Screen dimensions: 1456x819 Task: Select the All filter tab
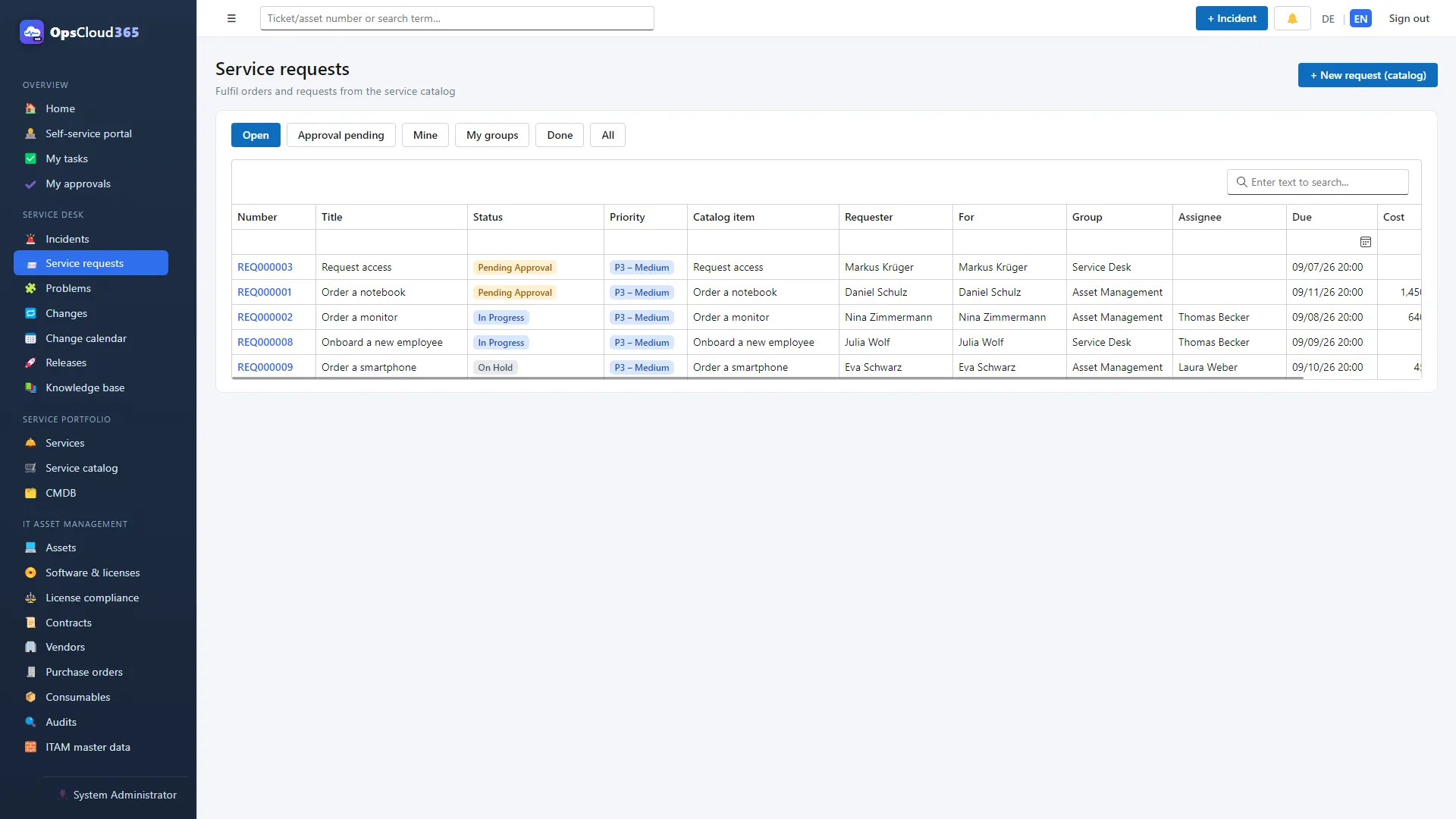(x=607, y=135)
